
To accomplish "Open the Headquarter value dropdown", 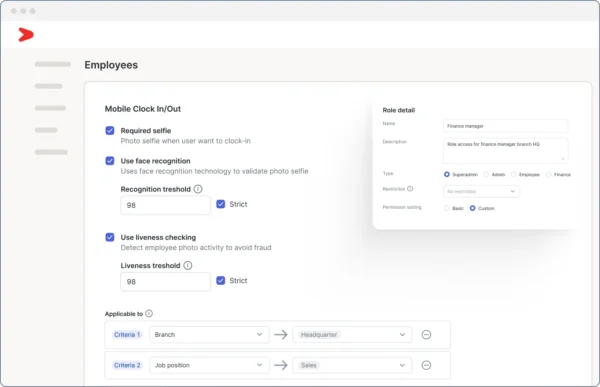I will [352, 335].
